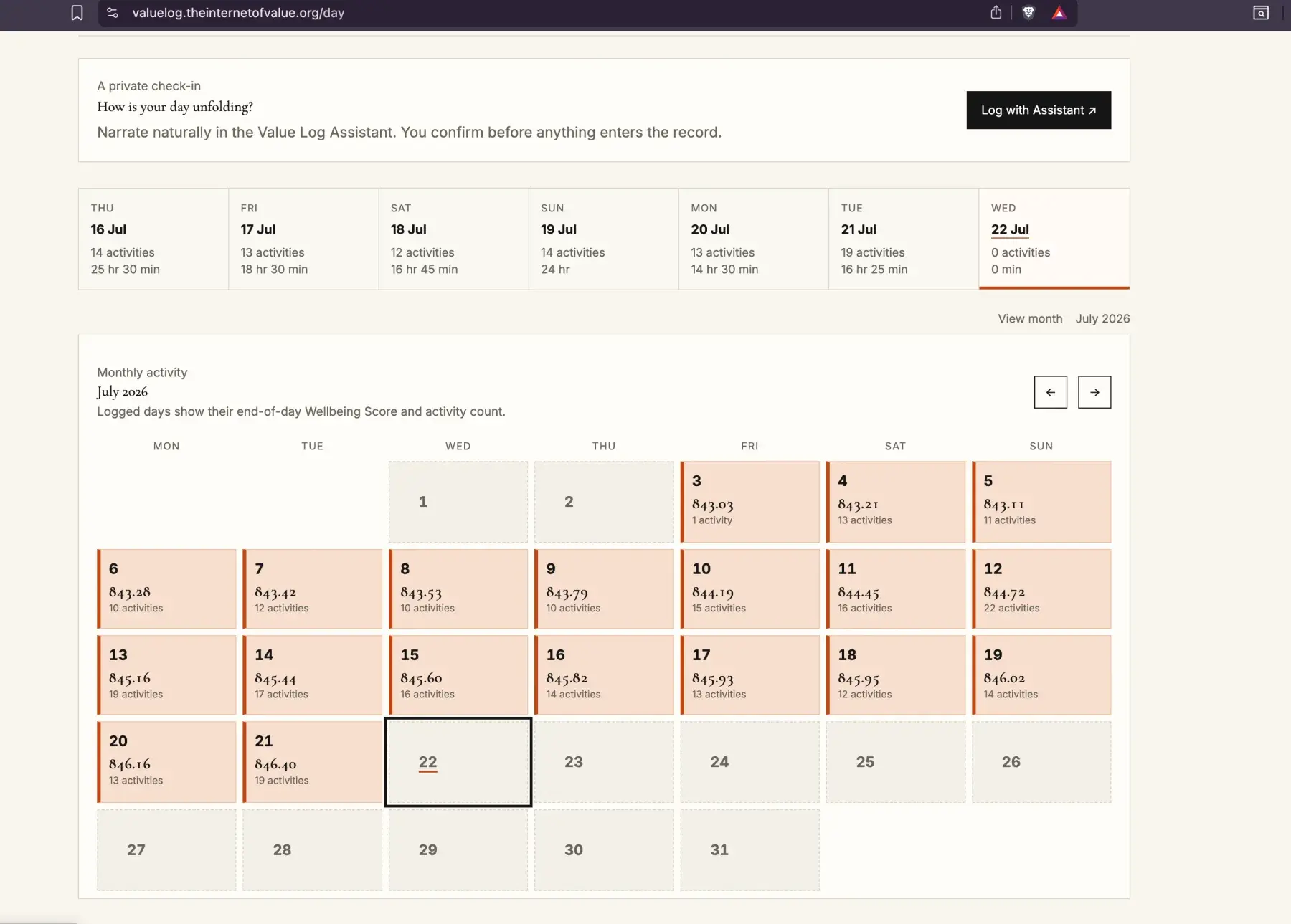1291x924 pixels.
Task: Open July 3 calendar cell with 843.03
Action: click(749, 502)
